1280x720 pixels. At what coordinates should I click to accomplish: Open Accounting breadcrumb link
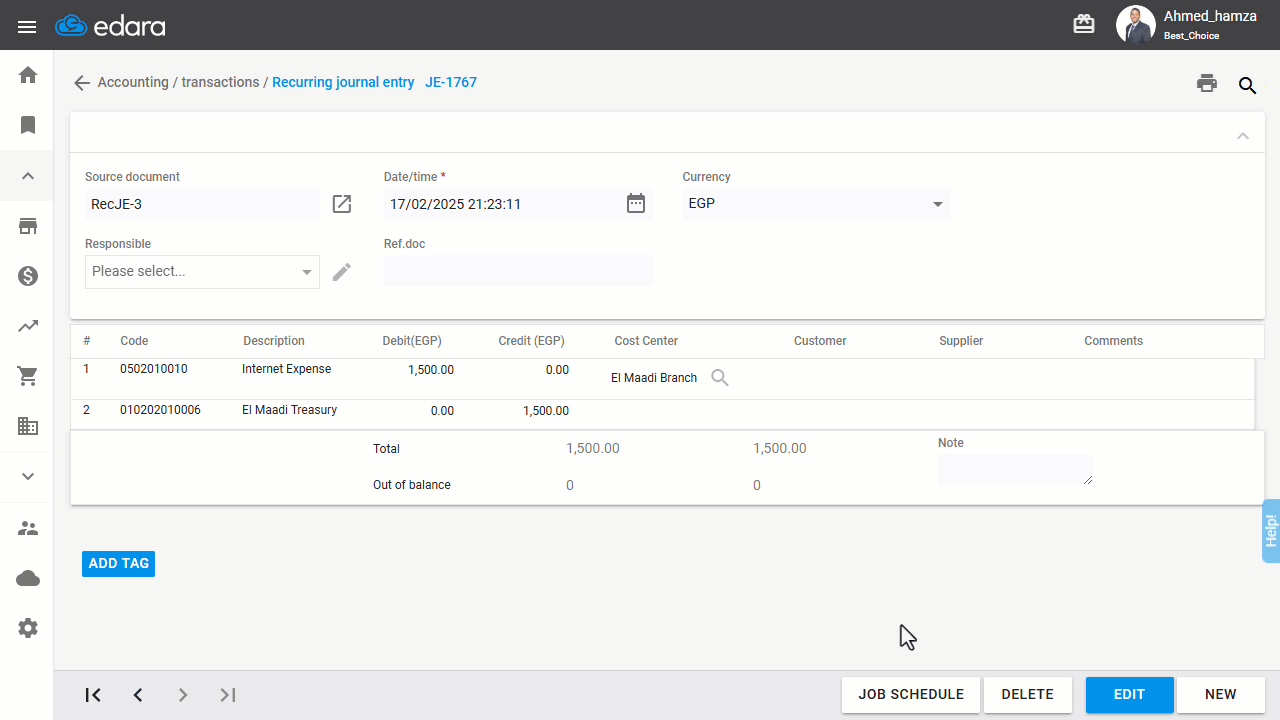[133, 82]
